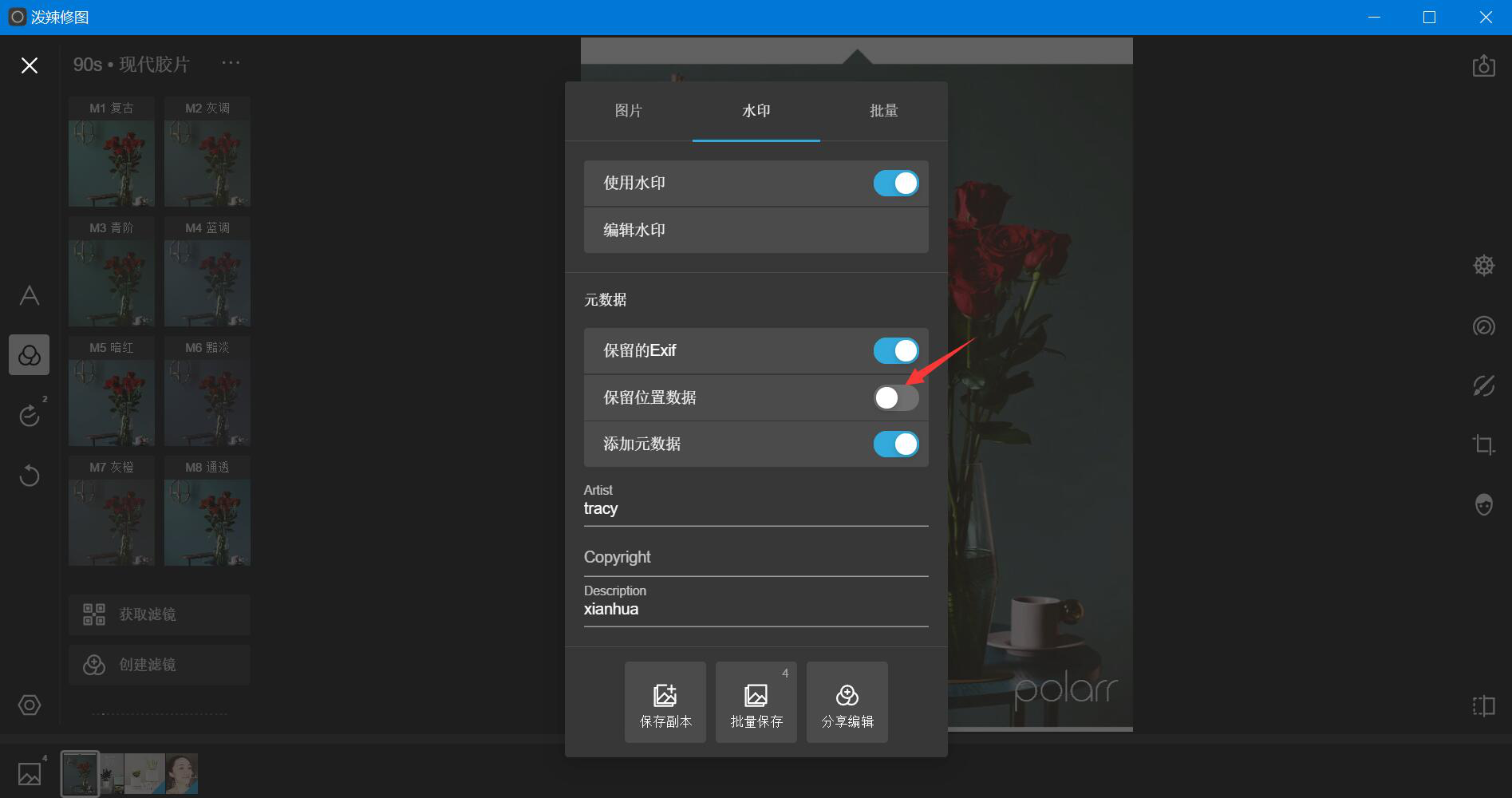Switch to the 批量 tab
The width and height of the screenshot is (1512, 798).
point(882,112)
